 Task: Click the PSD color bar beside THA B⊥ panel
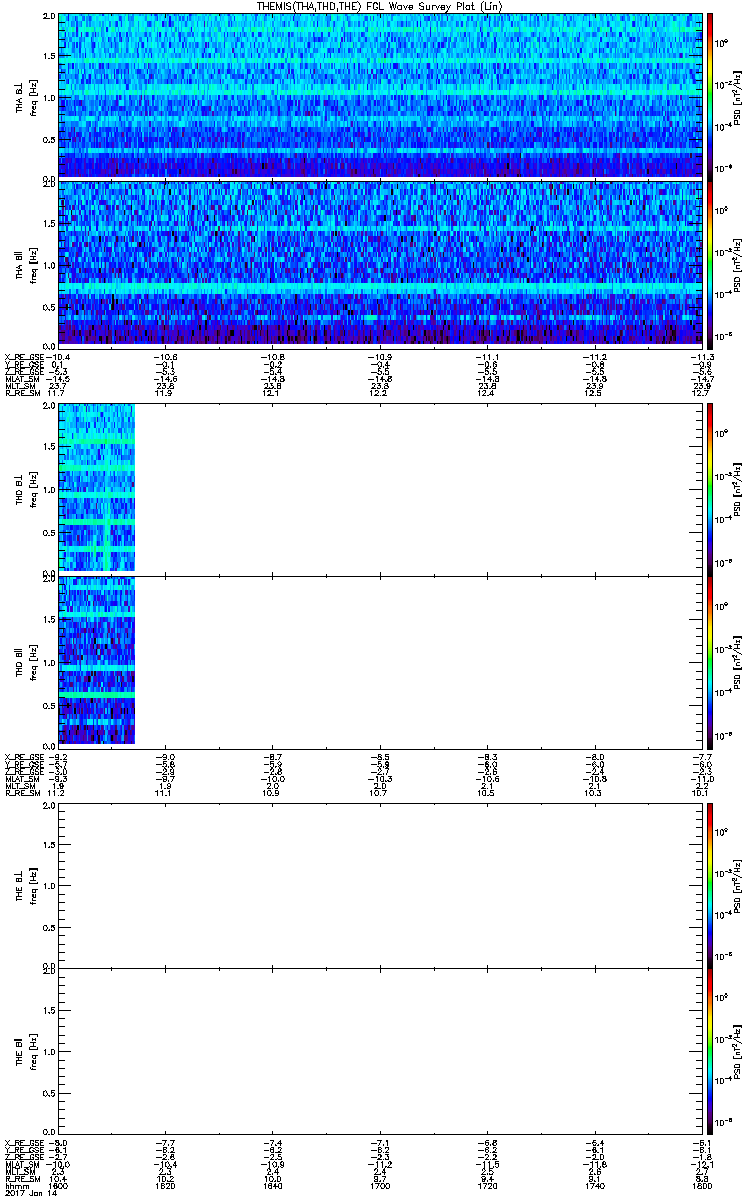click(710, 96)
